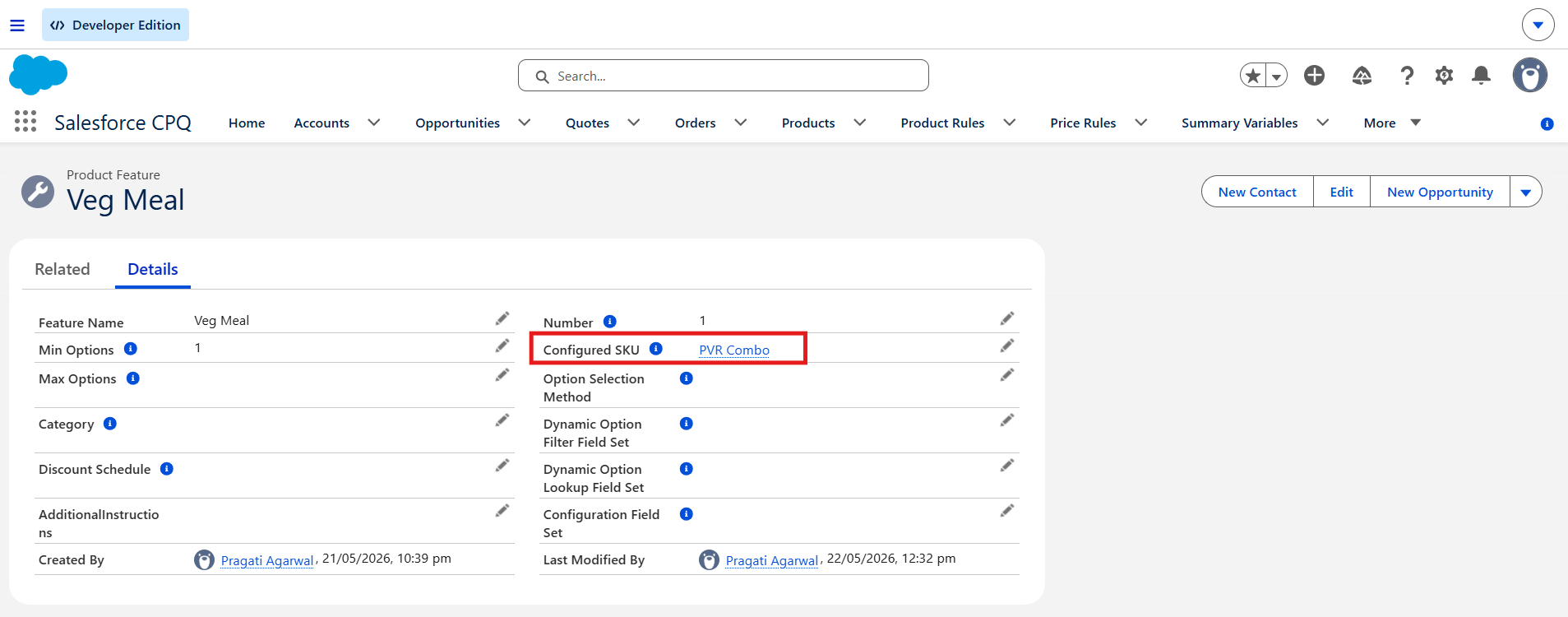Screen dimensions: 1568x617
Task: Open Last Modified By Pragati Agarwal link
Action: pos(772,560)
